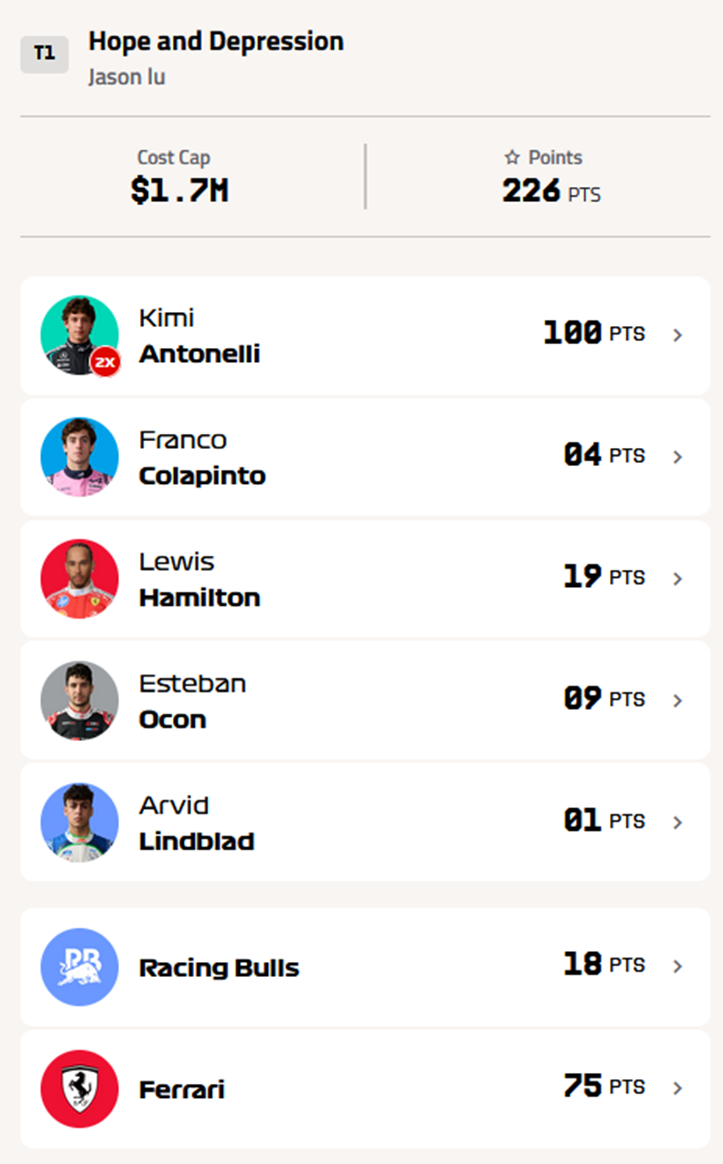Select the T1 team badge
Image resolution: width=723 pixels, height=1164 pixels.
[x=44, y=54]
